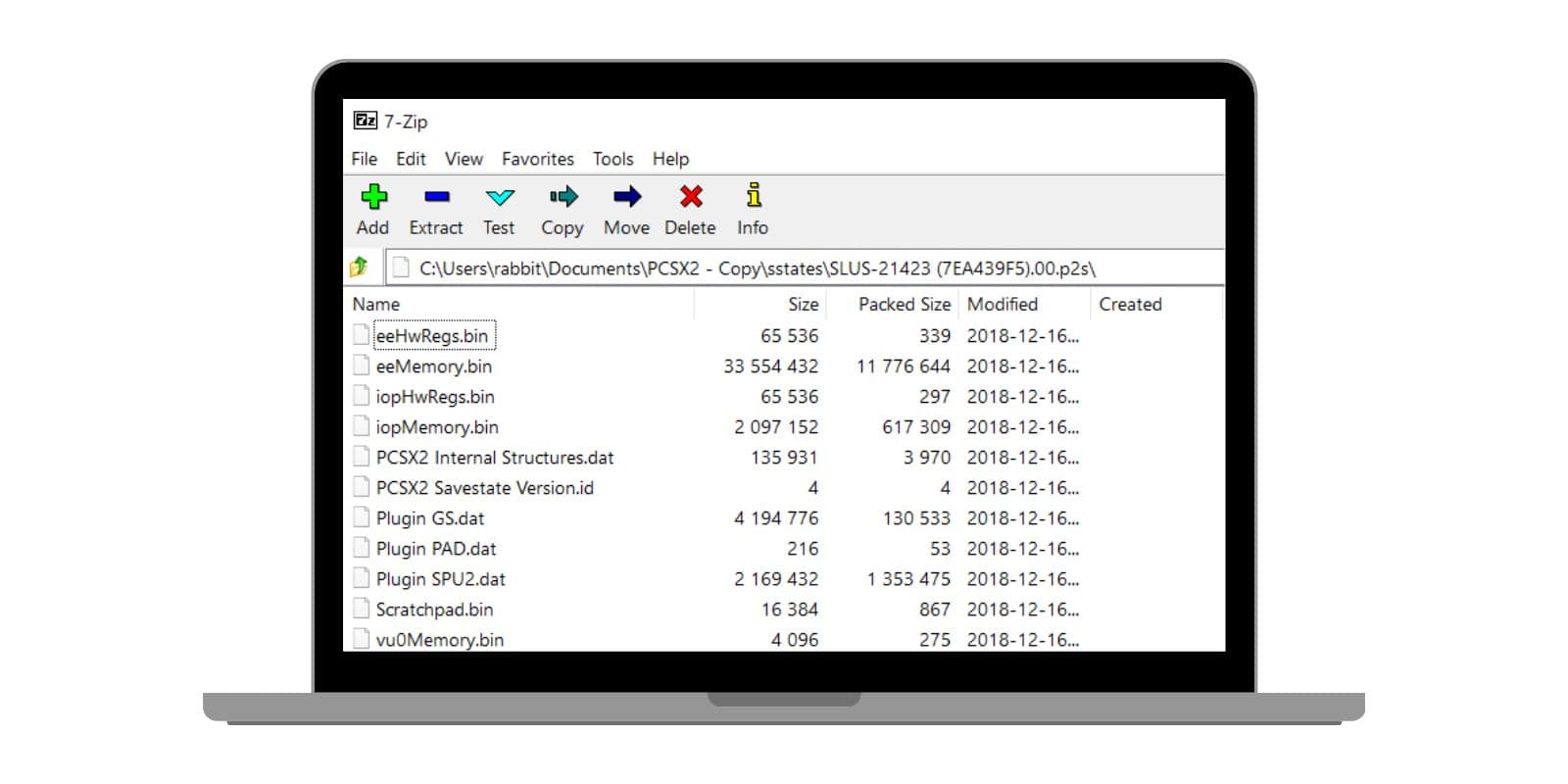Click size value 4 194 776

click(776, 517)
